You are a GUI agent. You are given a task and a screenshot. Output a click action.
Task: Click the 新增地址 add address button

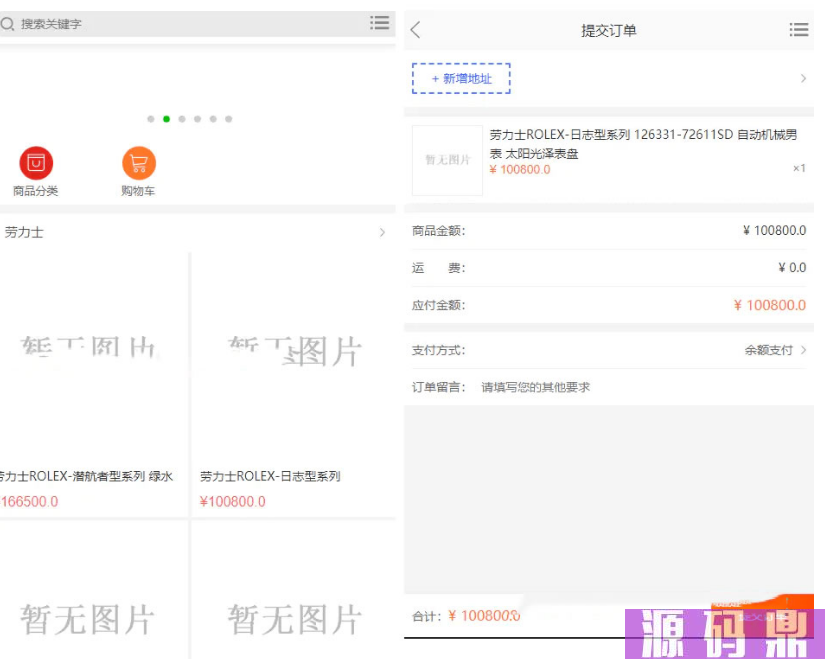click(x=461, y=78)
